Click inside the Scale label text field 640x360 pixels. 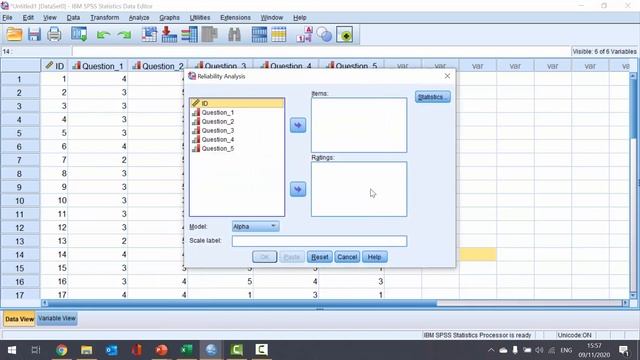point(320,241)
